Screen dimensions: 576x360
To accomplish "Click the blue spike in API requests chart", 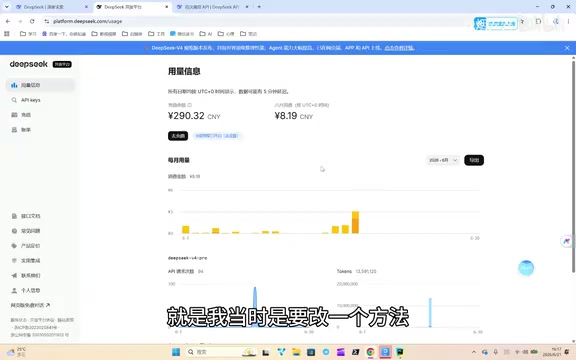I will pos(255,307).
